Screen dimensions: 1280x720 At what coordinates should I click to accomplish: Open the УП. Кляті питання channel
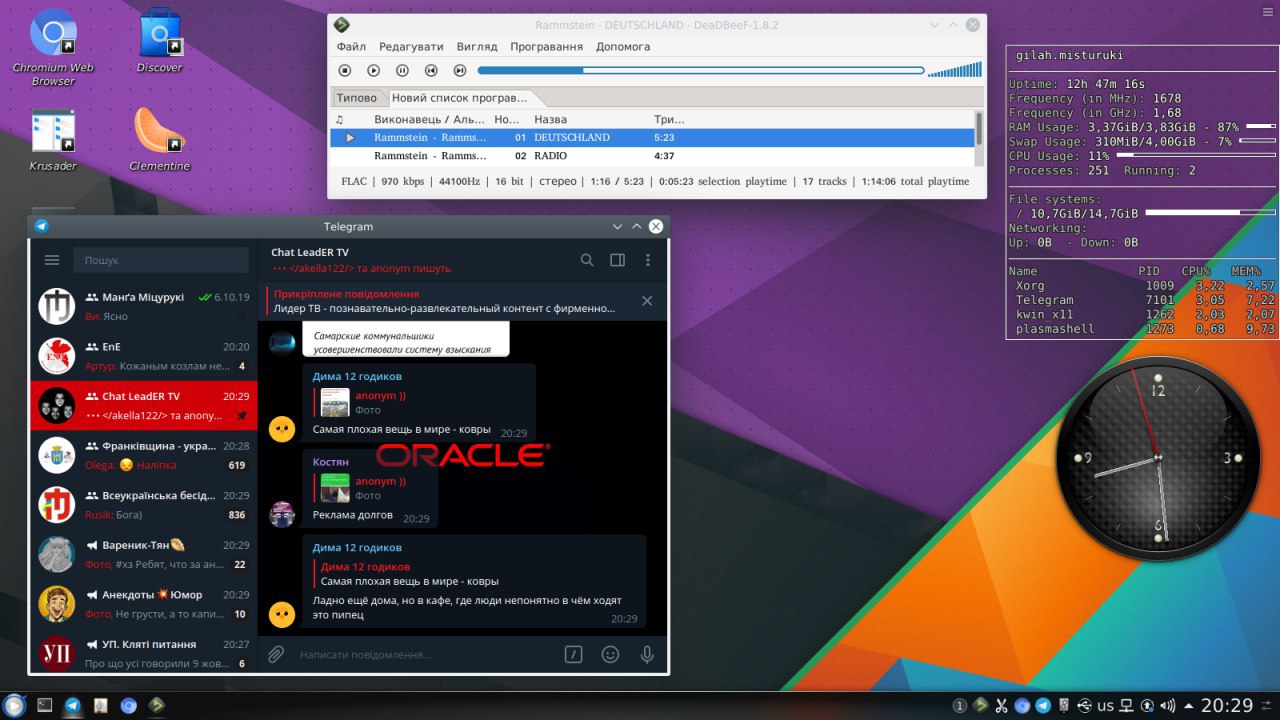click(144, 652)
